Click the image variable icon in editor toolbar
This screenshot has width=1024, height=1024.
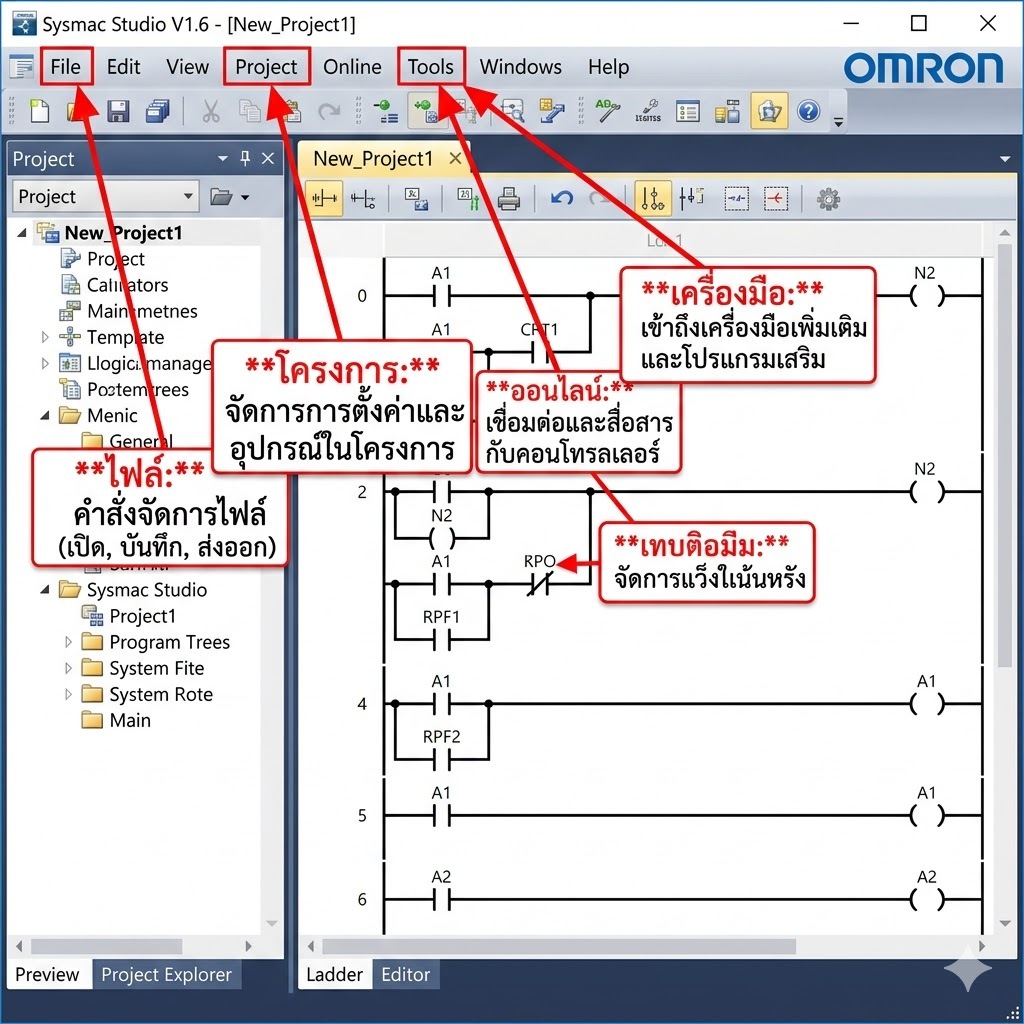[416, 198]
